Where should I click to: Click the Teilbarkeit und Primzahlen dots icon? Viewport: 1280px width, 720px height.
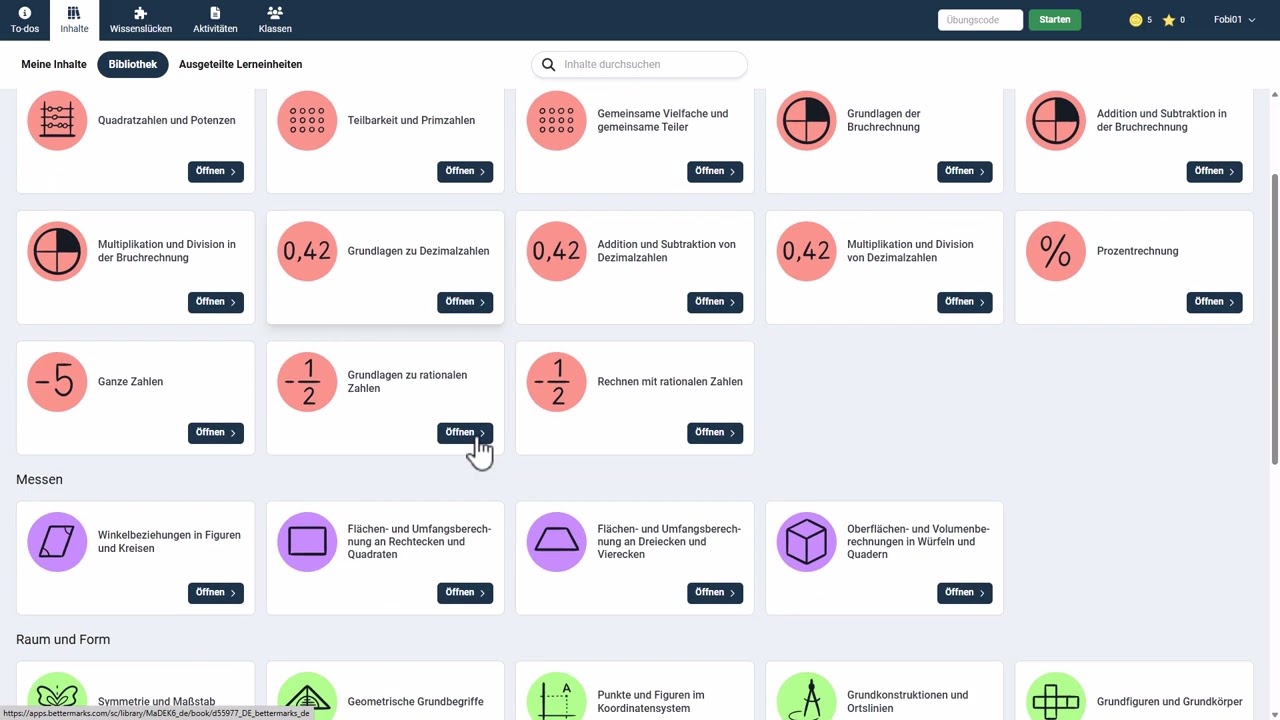point(307,121)
